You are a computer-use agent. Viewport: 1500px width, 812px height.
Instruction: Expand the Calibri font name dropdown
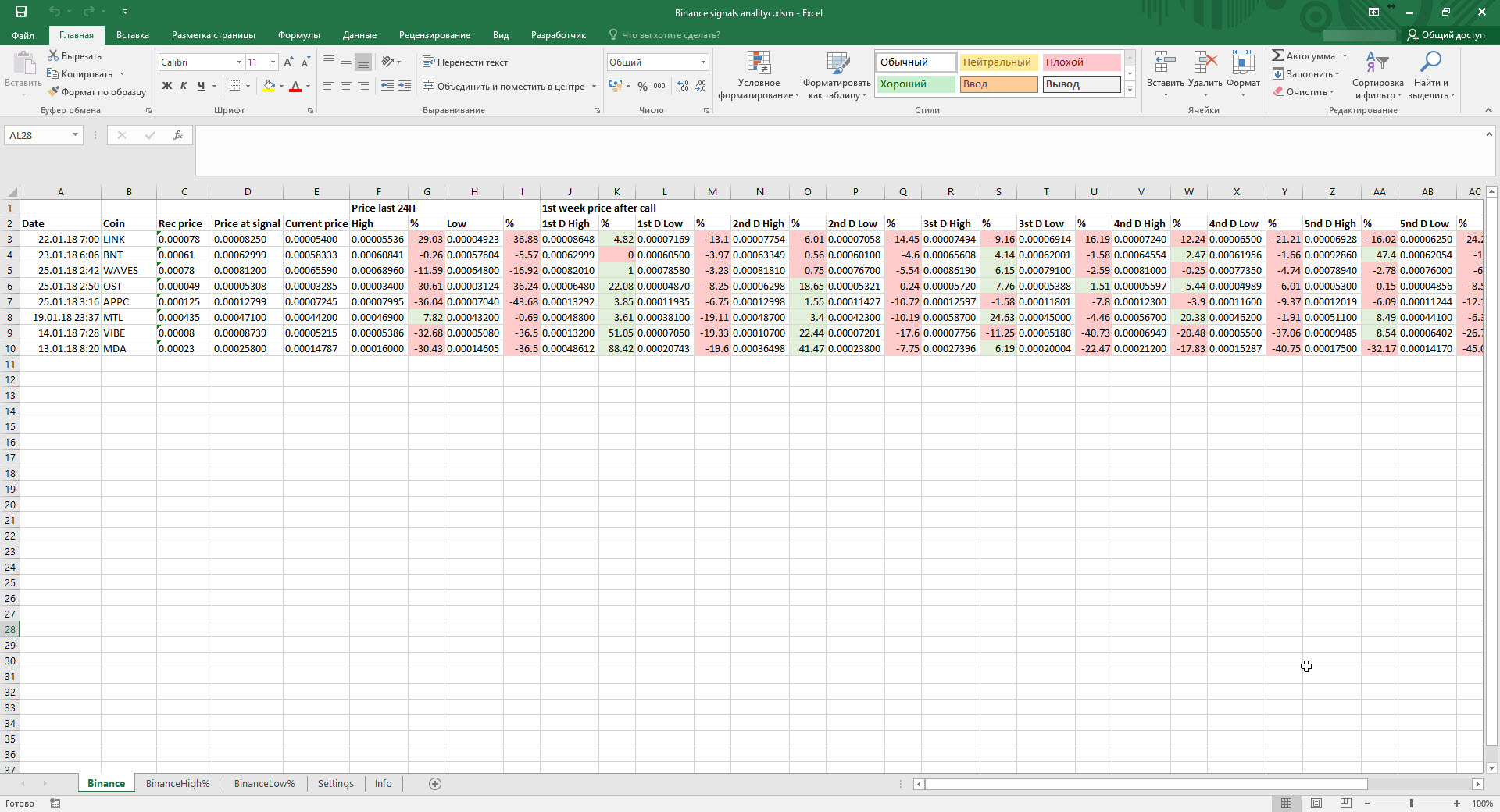coord(239,62)
